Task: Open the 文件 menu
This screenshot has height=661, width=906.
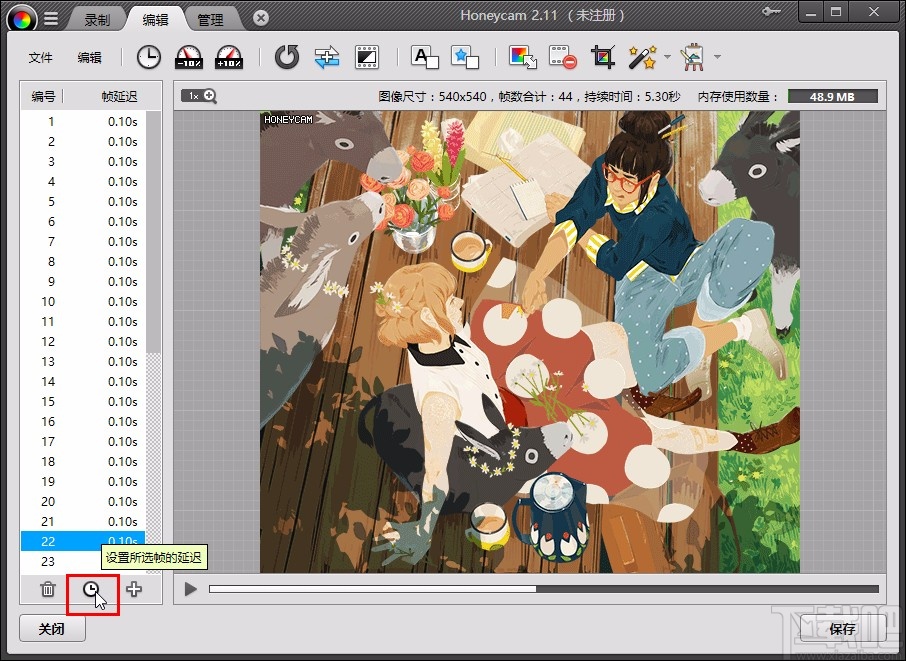Action: pos(40,57)
